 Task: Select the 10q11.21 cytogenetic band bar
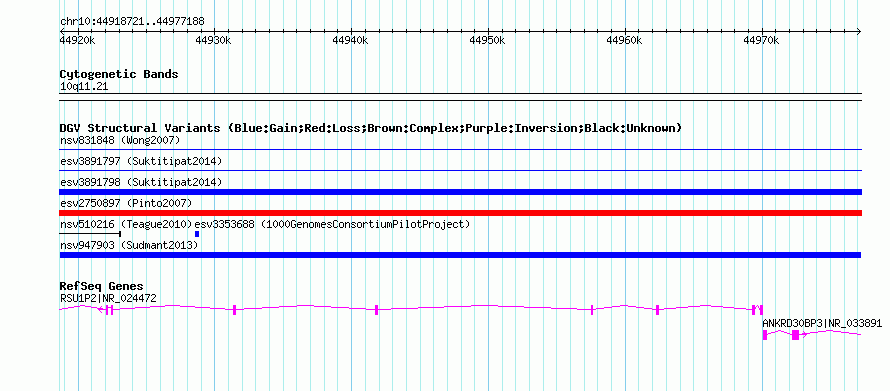tap(460, 97)
